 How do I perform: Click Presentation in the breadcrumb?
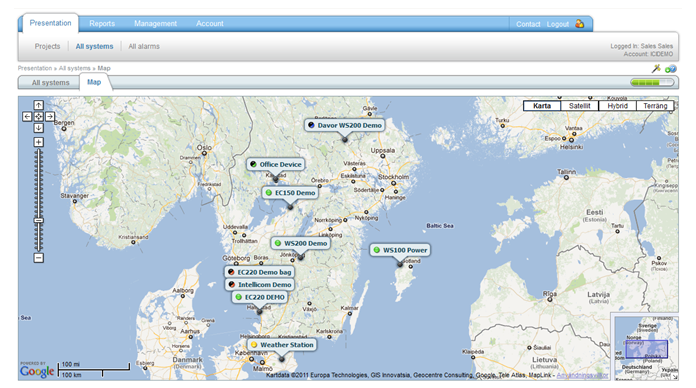35,68
